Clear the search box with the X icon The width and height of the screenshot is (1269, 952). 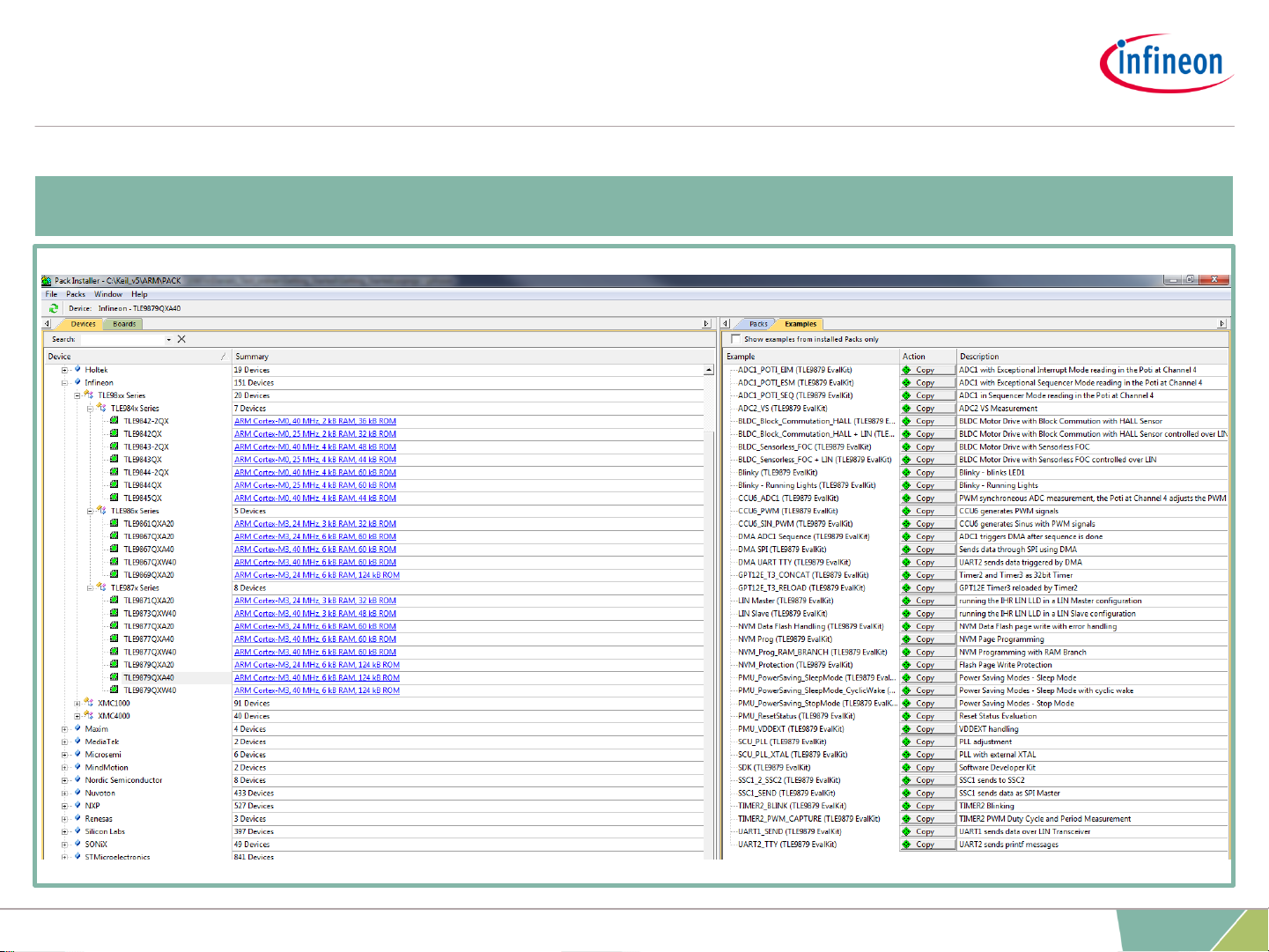click(181, 339)
